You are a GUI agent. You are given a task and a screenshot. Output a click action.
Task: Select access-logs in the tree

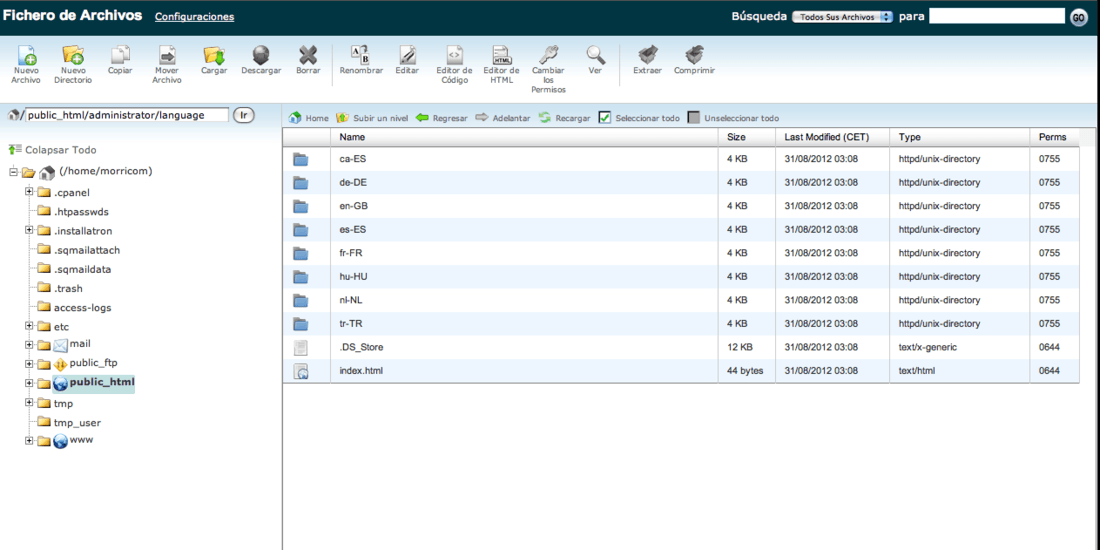point(82,308)
